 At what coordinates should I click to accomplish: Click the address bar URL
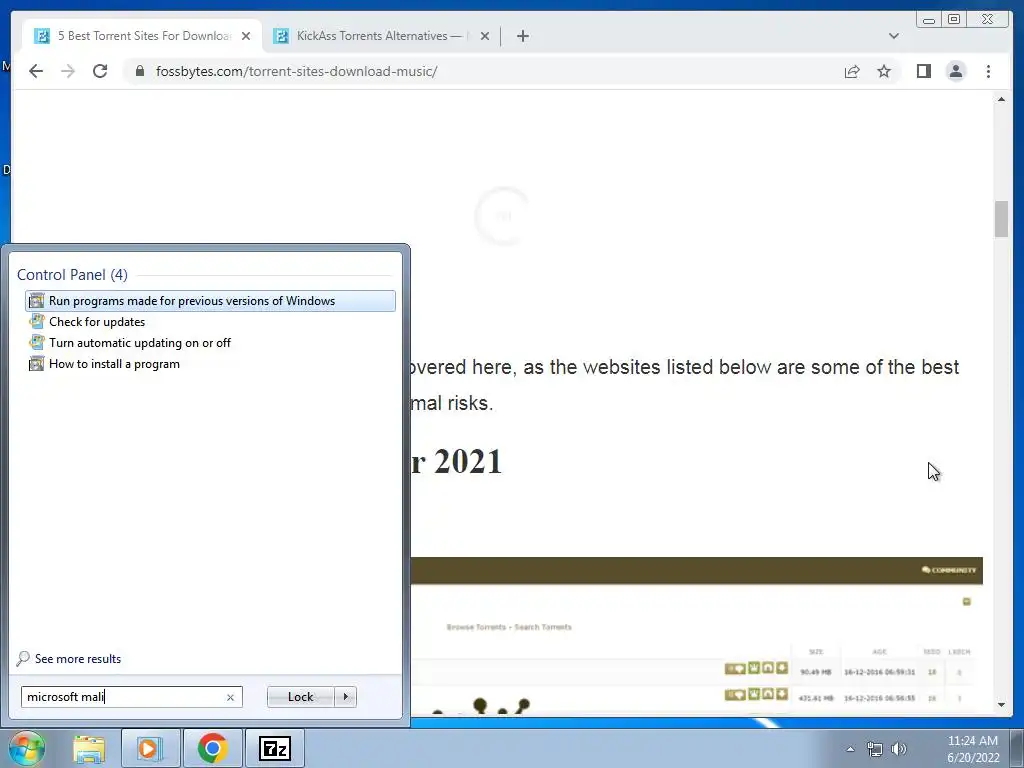[x=296, y=71]
